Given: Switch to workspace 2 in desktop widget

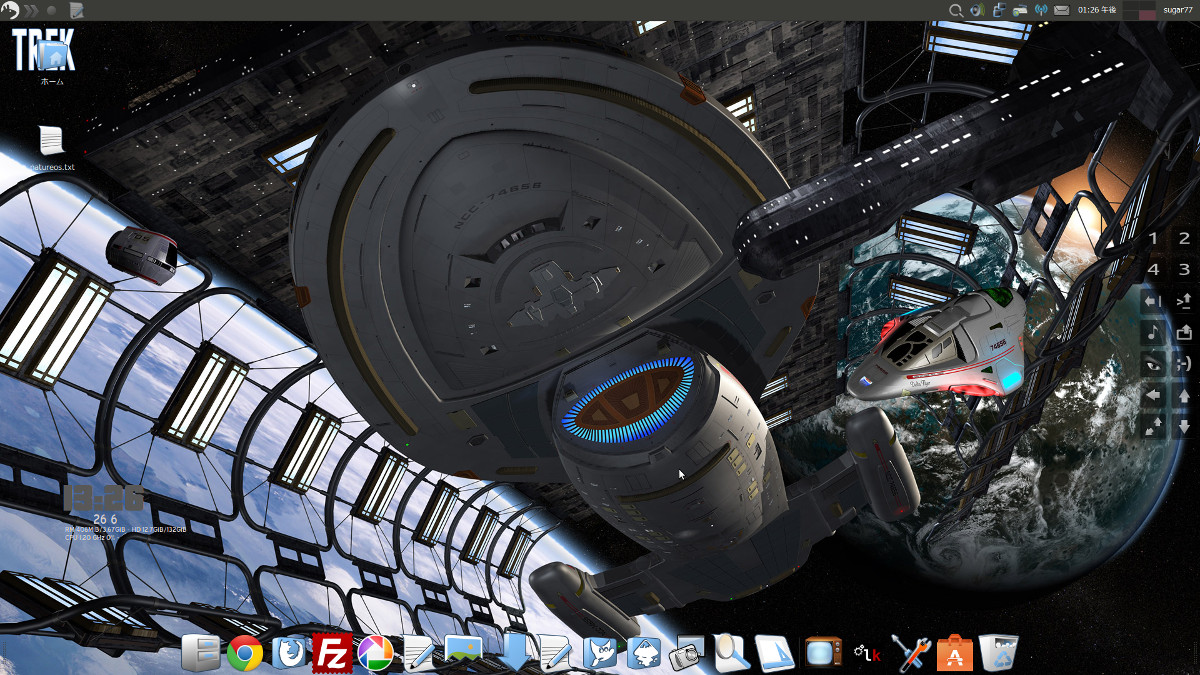Looking at the screenshot, I should pyautogui.click(x=1184, y=238).
